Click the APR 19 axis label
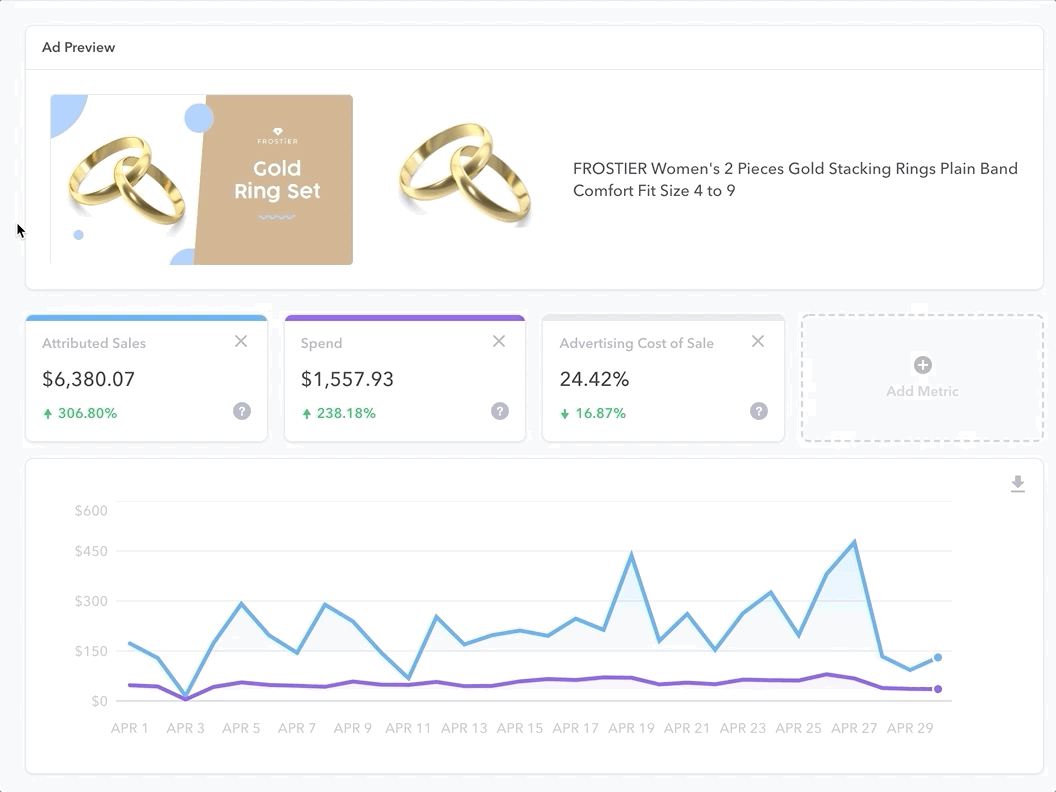Image resolution: width=1056 pixels, height=792 pixels. pyautogui.click(x=631, y=728)
